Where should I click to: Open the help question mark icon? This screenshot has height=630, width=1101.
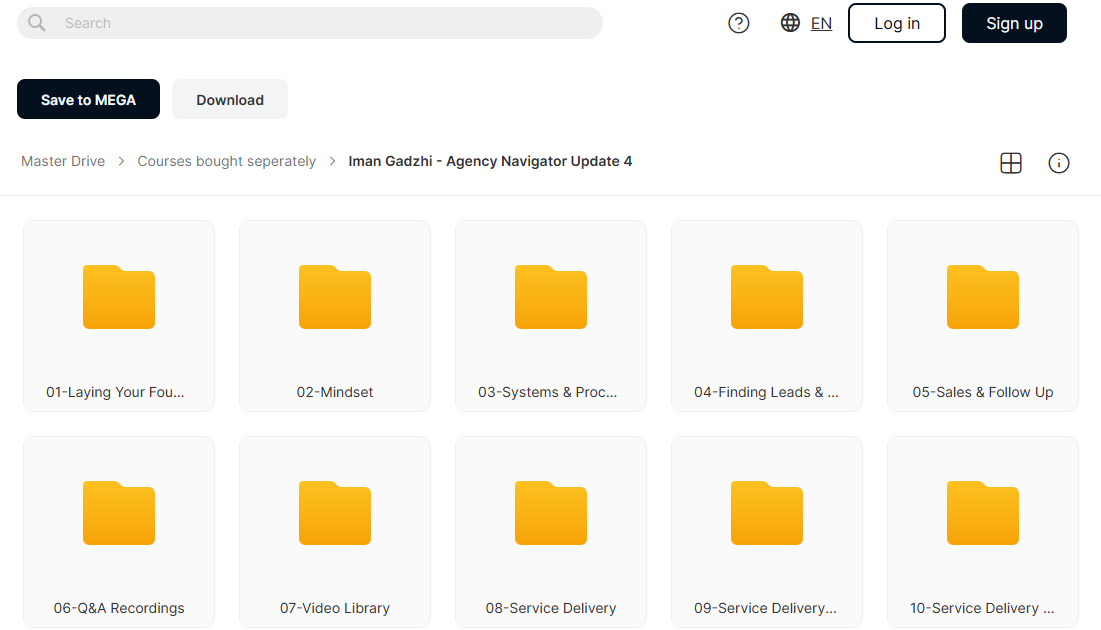[739, 23]
